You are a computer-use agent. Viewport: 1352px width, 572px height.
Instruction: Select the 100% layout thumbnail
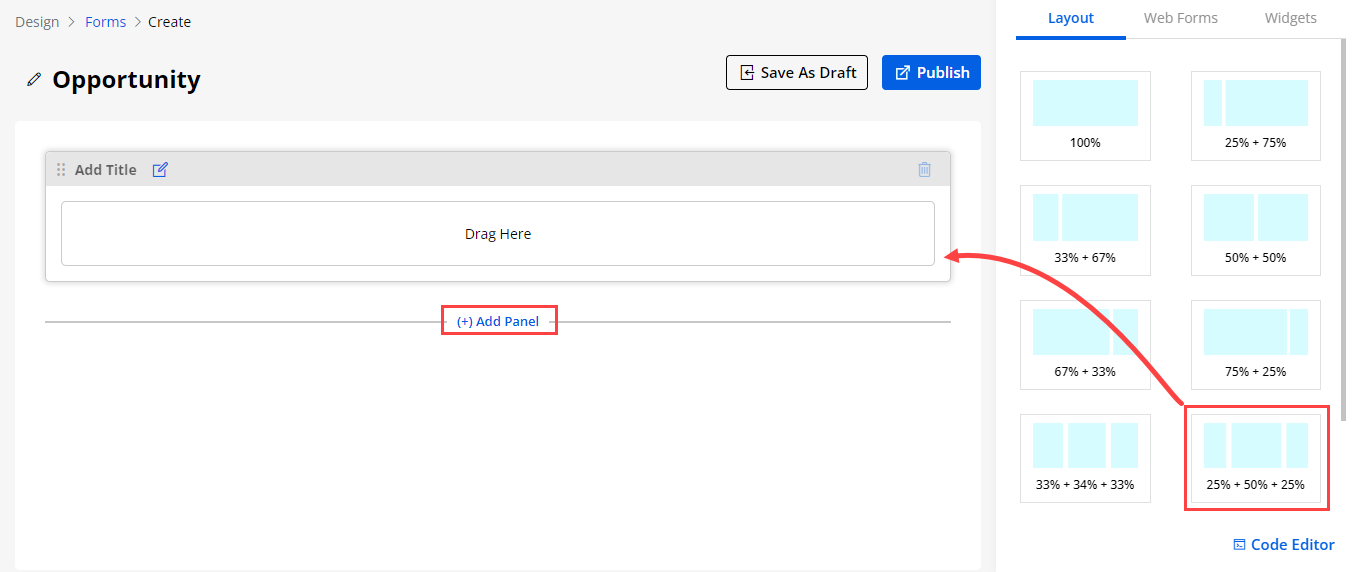point(1085,115)
